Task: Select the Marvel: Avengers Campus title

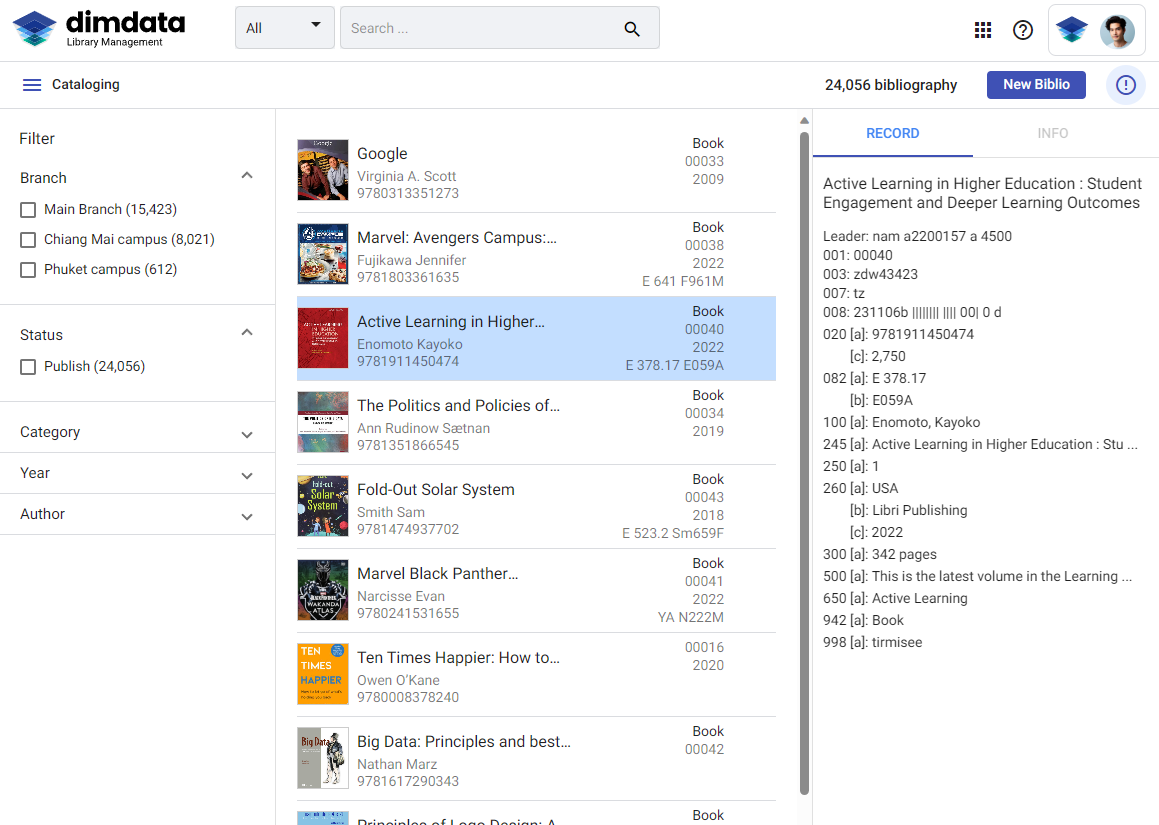Action: tap(457, 238)
